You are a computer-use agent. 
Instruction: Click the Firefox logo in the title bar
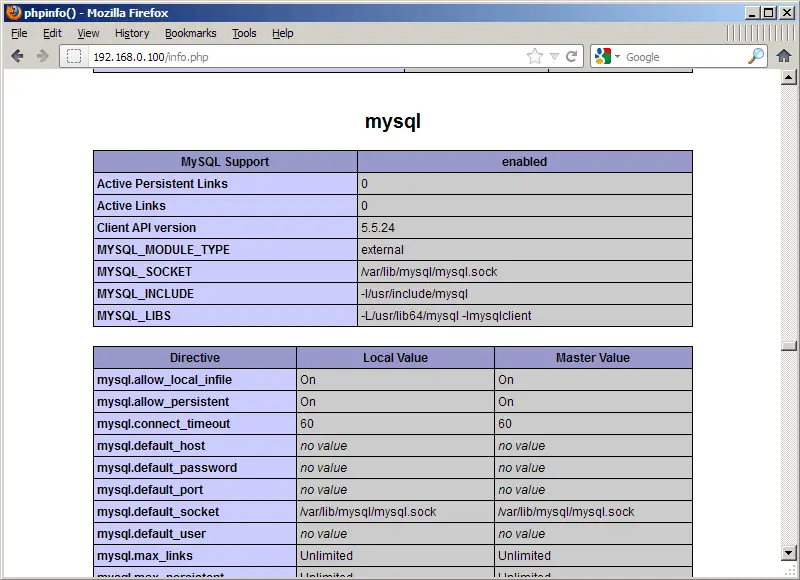pyautogui.click(x=14, y=12)
